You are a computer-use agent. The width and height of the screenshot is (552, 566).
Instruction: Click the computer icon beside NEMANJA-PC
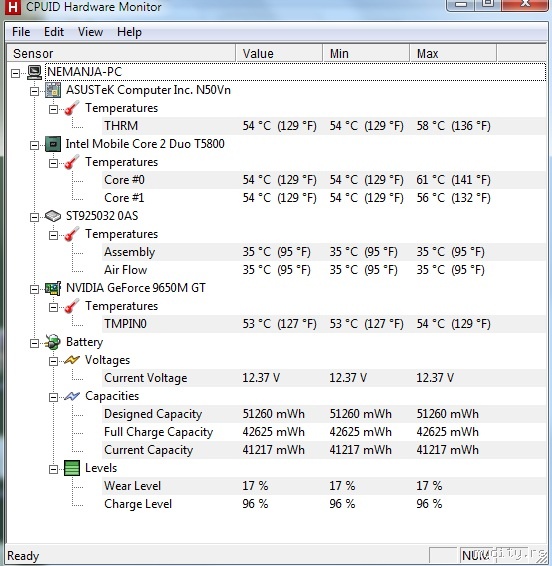(x=35, y=72)
